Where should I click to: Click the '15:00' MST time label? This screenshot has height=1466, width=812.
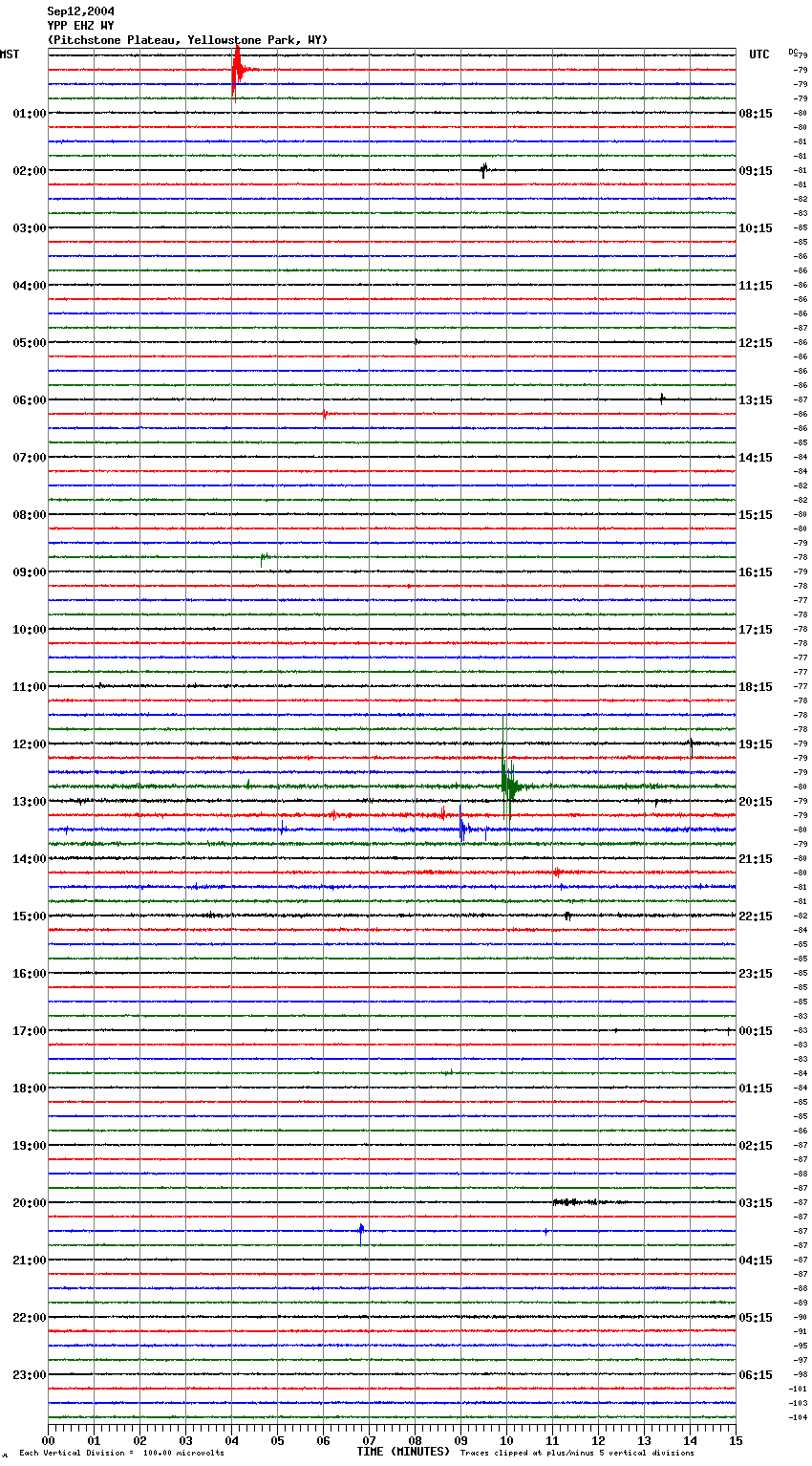pyautogui.click(x=30, y=916)
